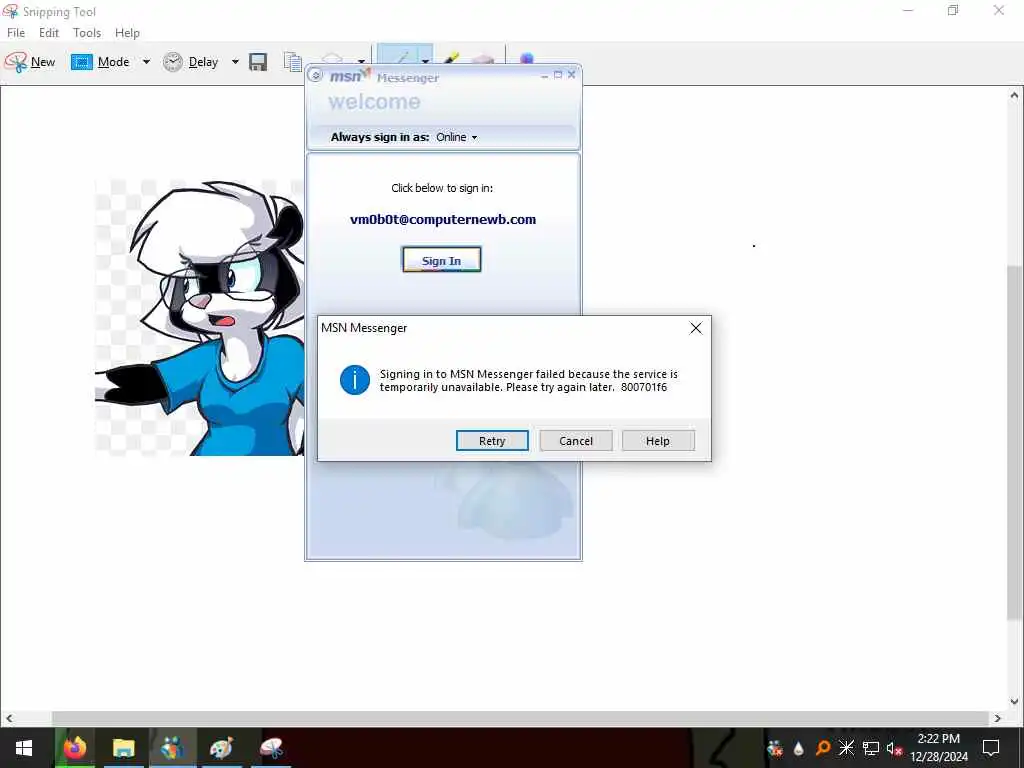Click the vertical scrollbar up arrow

click(x=1014, y=95)
